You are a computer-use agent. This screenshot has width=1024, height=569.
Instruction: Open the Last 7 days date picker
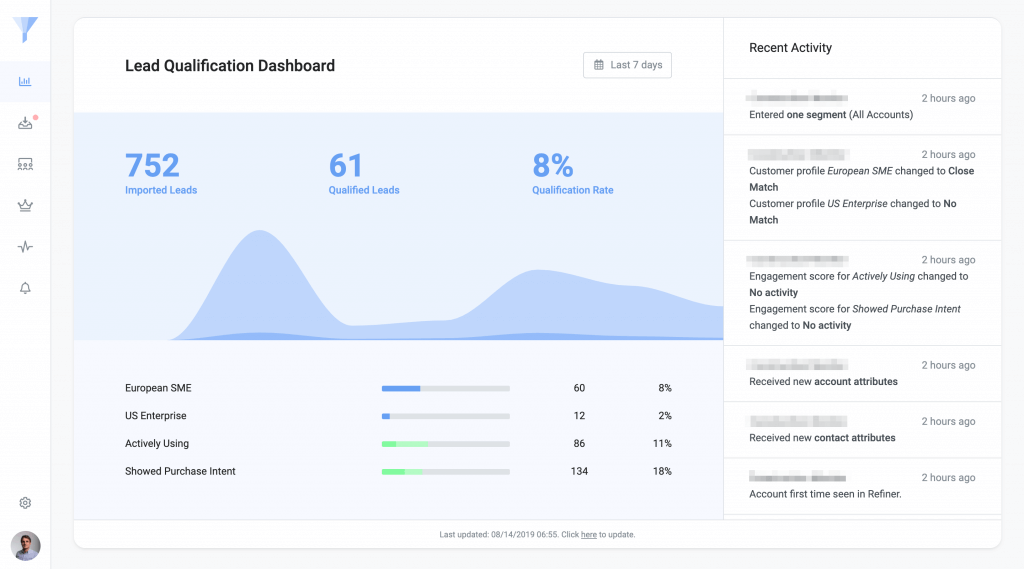[627, 65]
